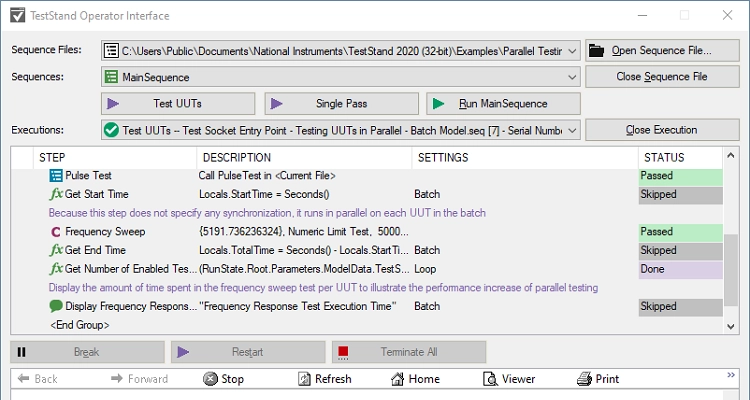Click the Frequency Sweep step icon
The image size is (750, 400).
tap(56, 232)
